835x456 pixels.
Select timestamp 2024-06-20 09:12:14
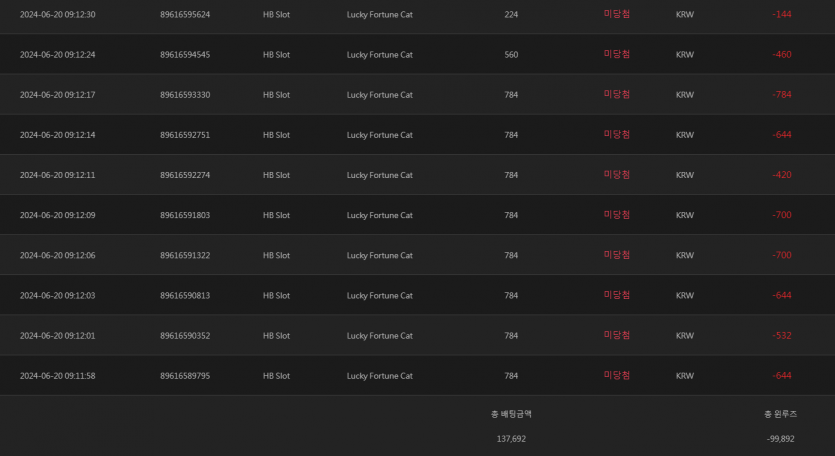coord(58,135)
